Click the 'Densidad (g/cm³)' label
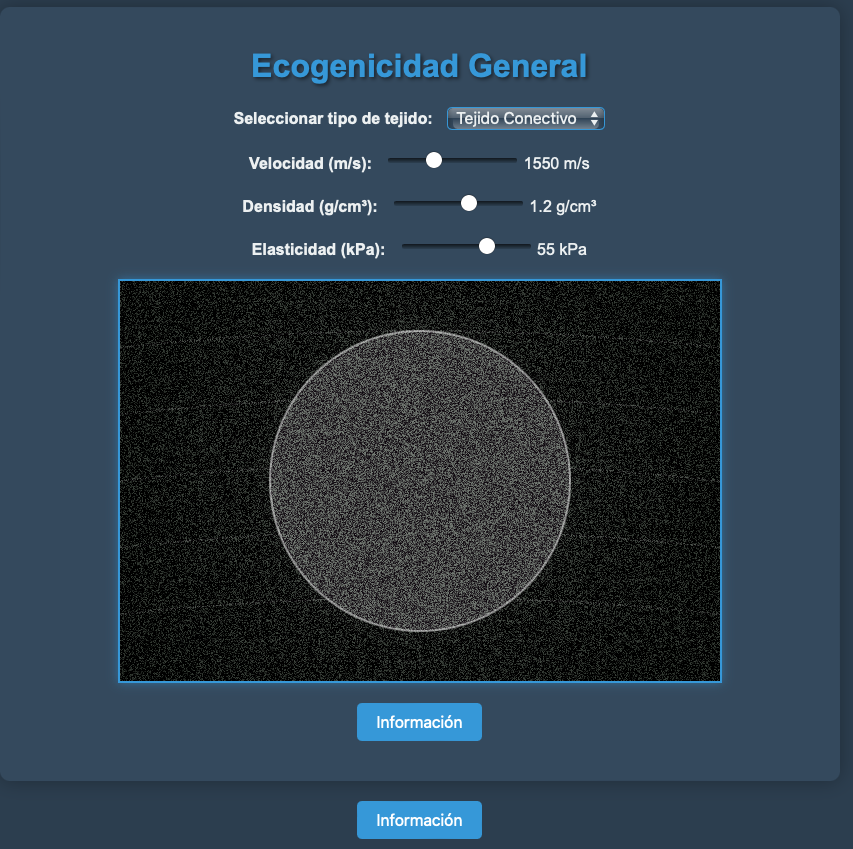 click(309, 206)
